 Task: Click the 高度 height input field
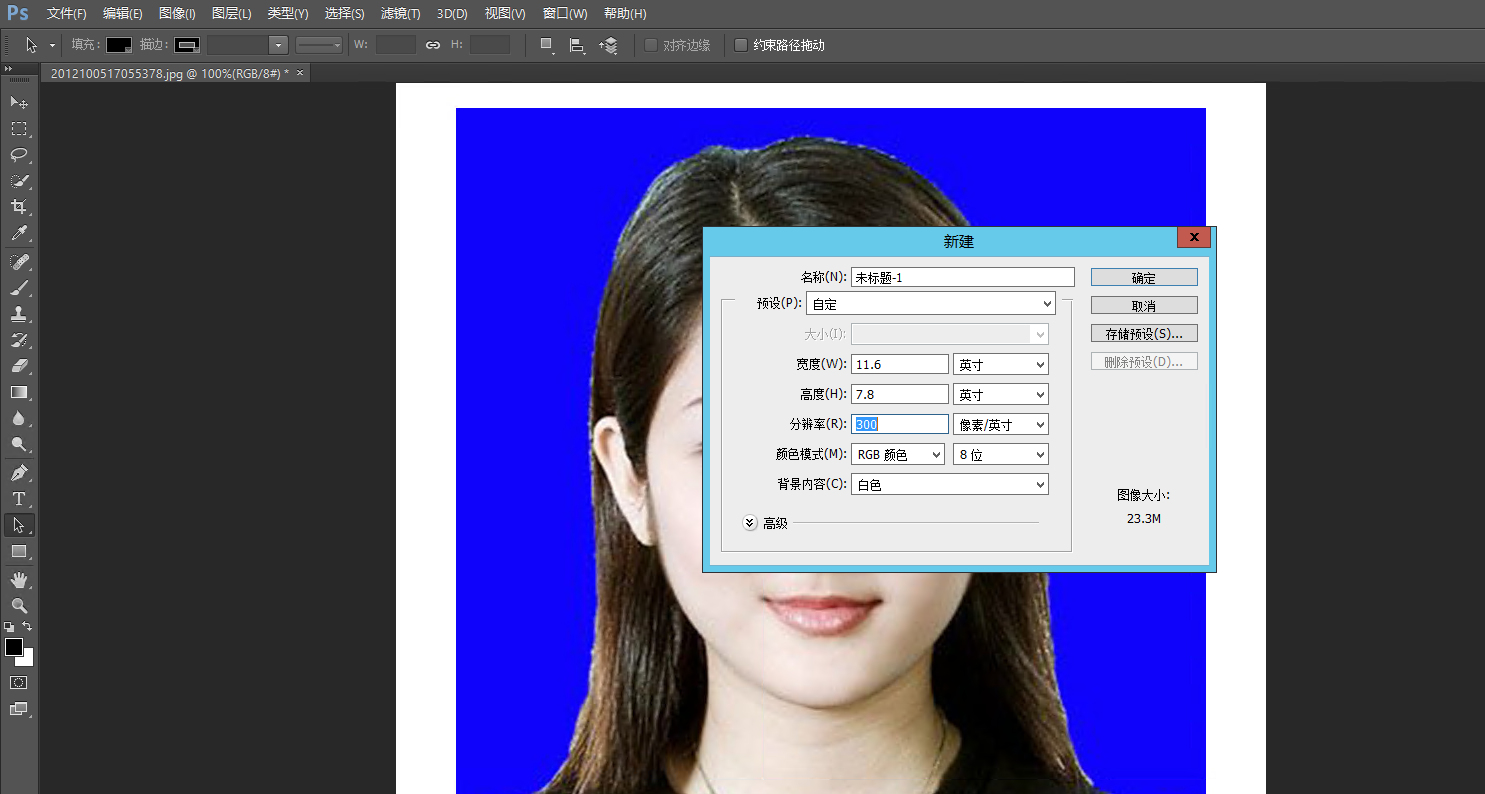900,395
